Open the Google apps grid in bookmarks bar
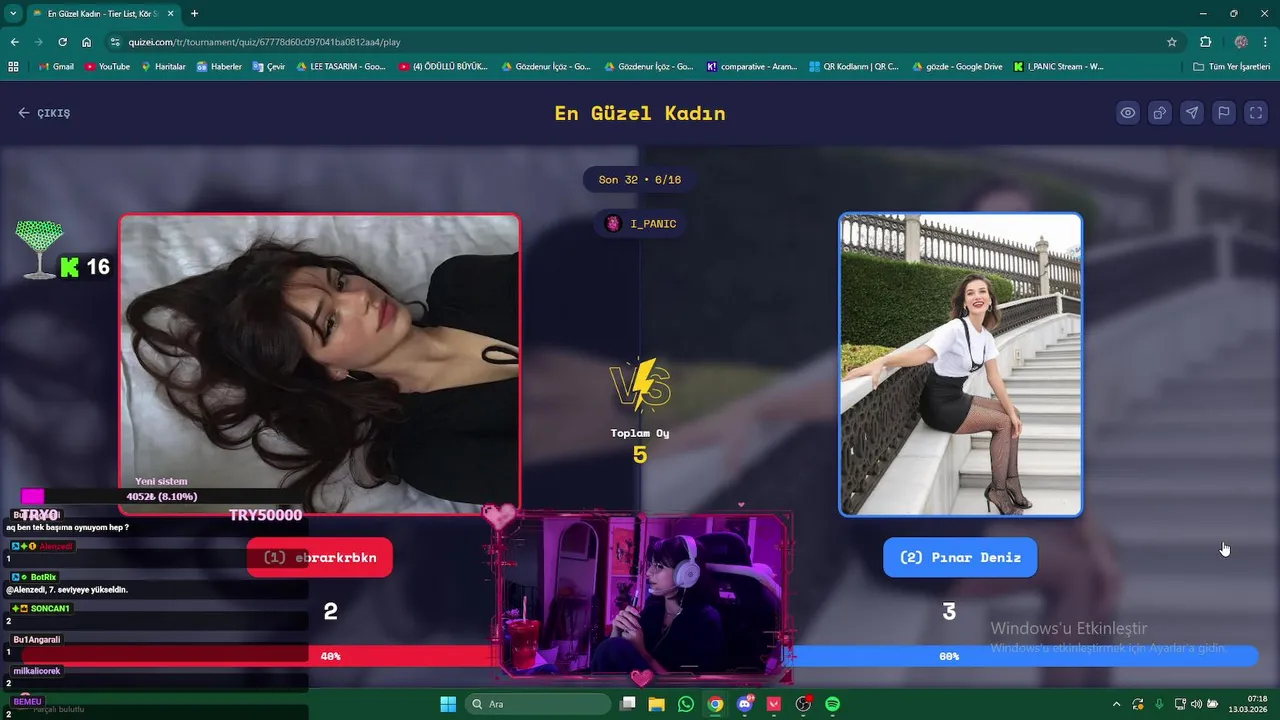The height and width of the screenshot is (720, 1280). (13, 67)
